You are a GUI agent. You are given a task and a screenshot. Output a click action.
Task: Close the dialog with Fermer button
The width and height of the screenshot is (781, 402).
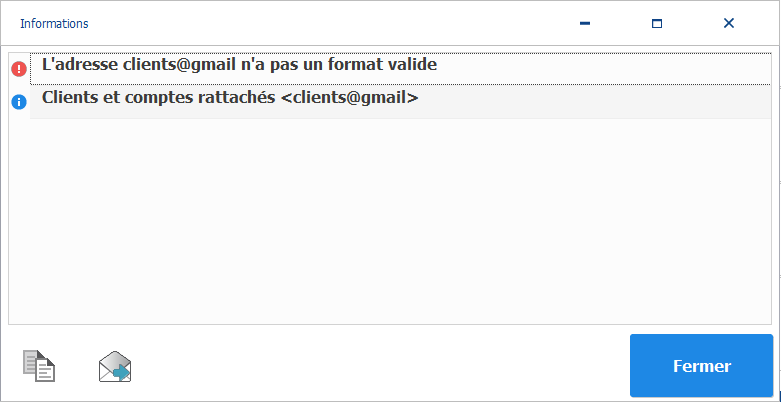[x=701, y=366]
